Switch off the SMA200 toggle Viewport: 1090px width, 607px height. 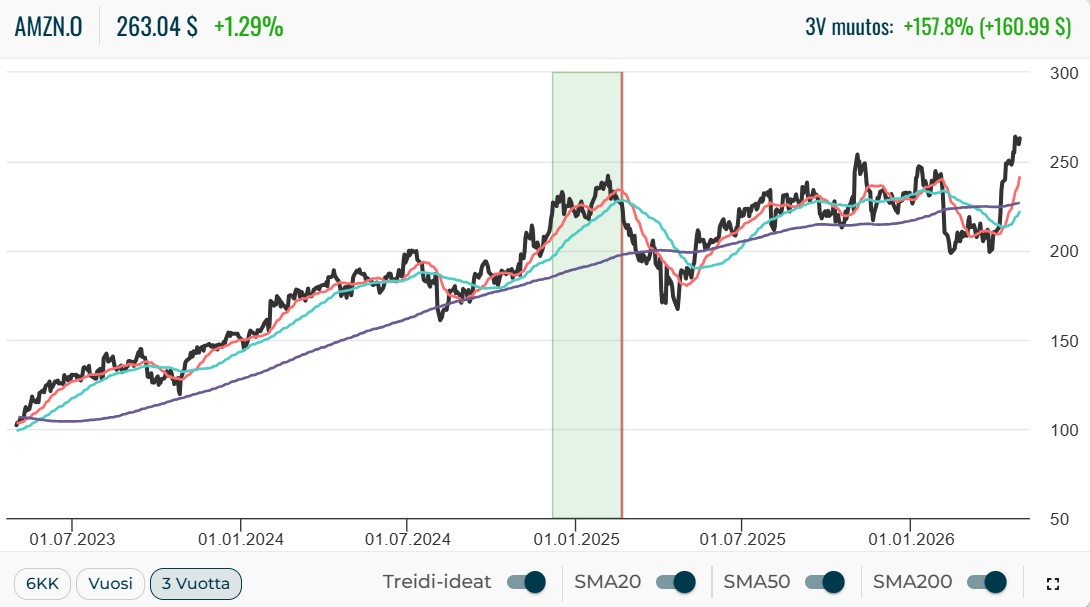(x=986, y=582)
